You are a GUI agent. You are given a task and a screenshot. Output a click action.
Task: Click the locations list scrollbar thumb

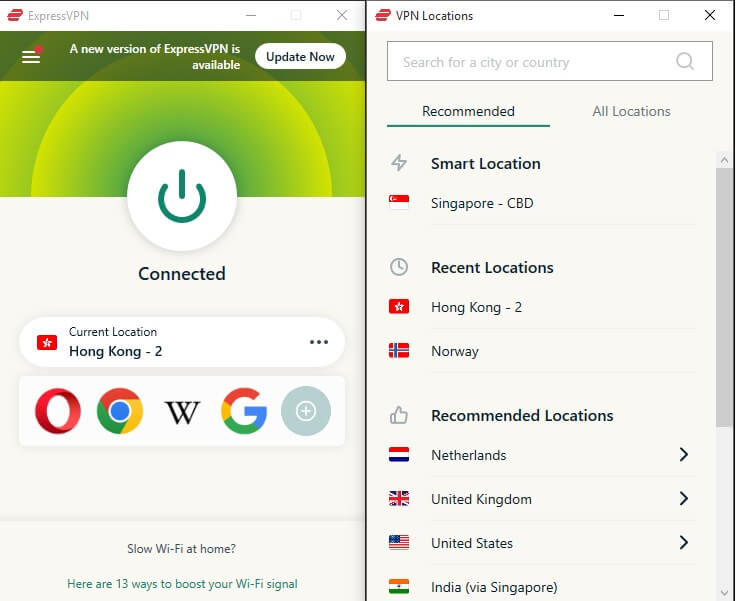tap(724, 297)
